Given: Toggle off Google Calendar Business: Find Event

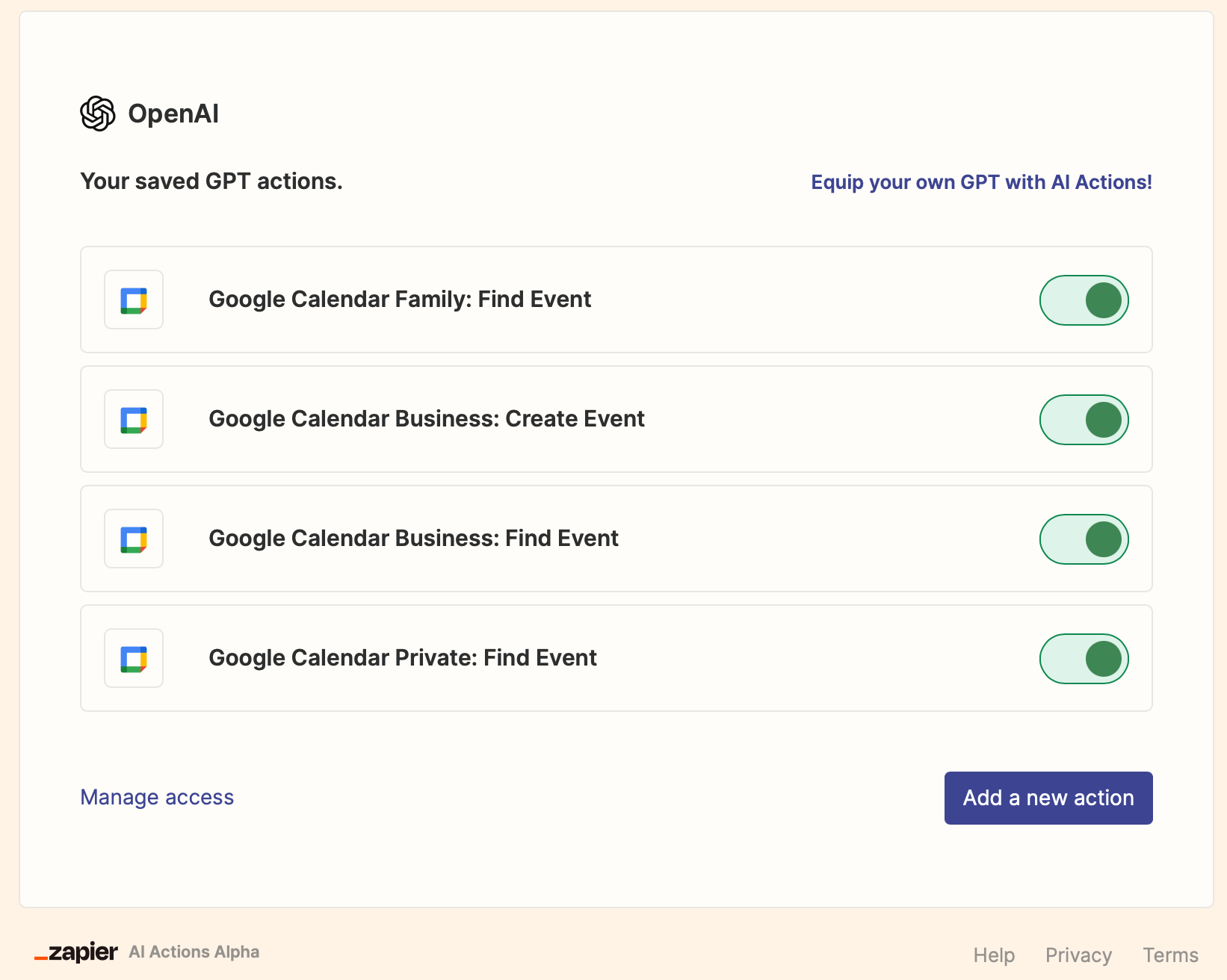Looking at the screenshot, I should point(1084,539).
